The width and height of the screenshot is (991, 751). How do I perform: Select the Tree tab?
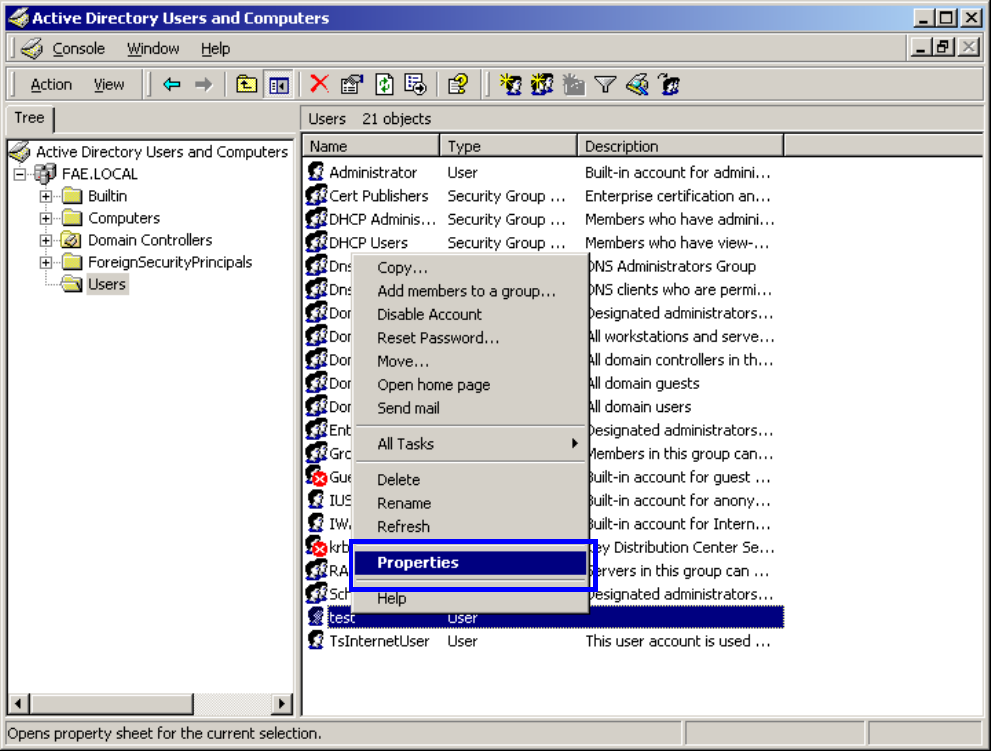click(30, 118)
